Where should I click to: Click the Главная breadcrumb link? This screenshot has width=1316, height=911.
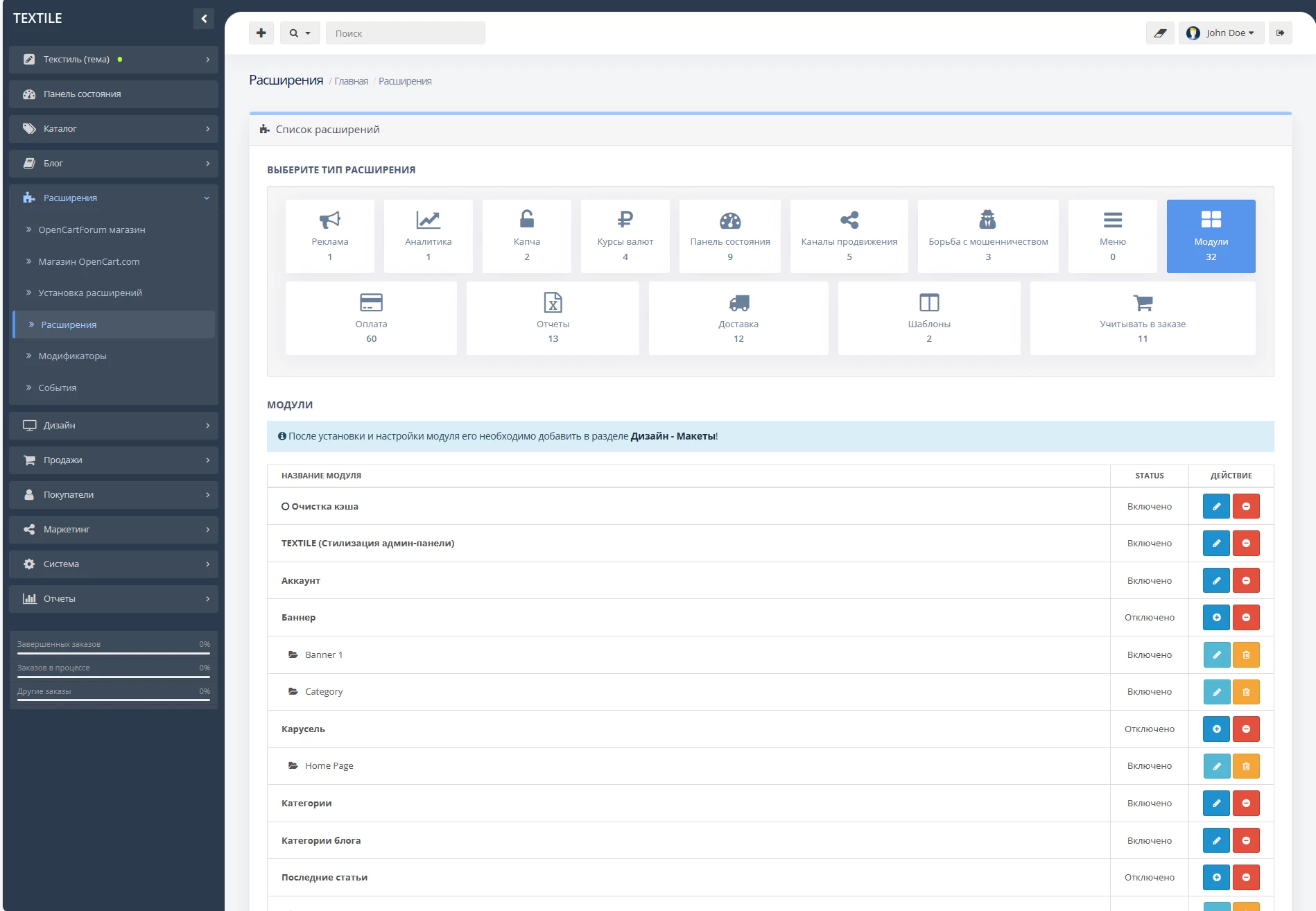(x=352, y=81)
